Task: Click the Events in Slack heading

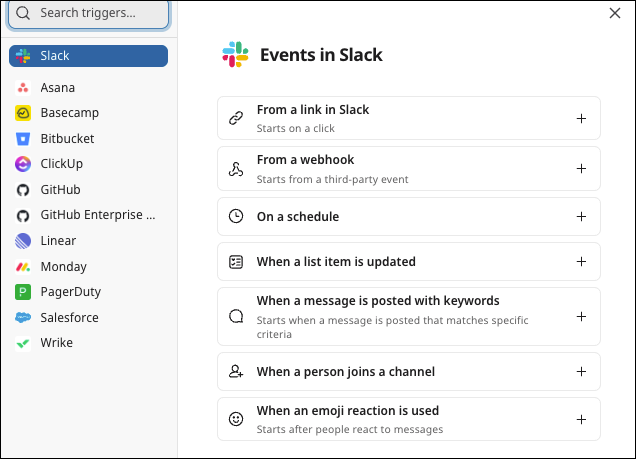Action: pos(321,55)
